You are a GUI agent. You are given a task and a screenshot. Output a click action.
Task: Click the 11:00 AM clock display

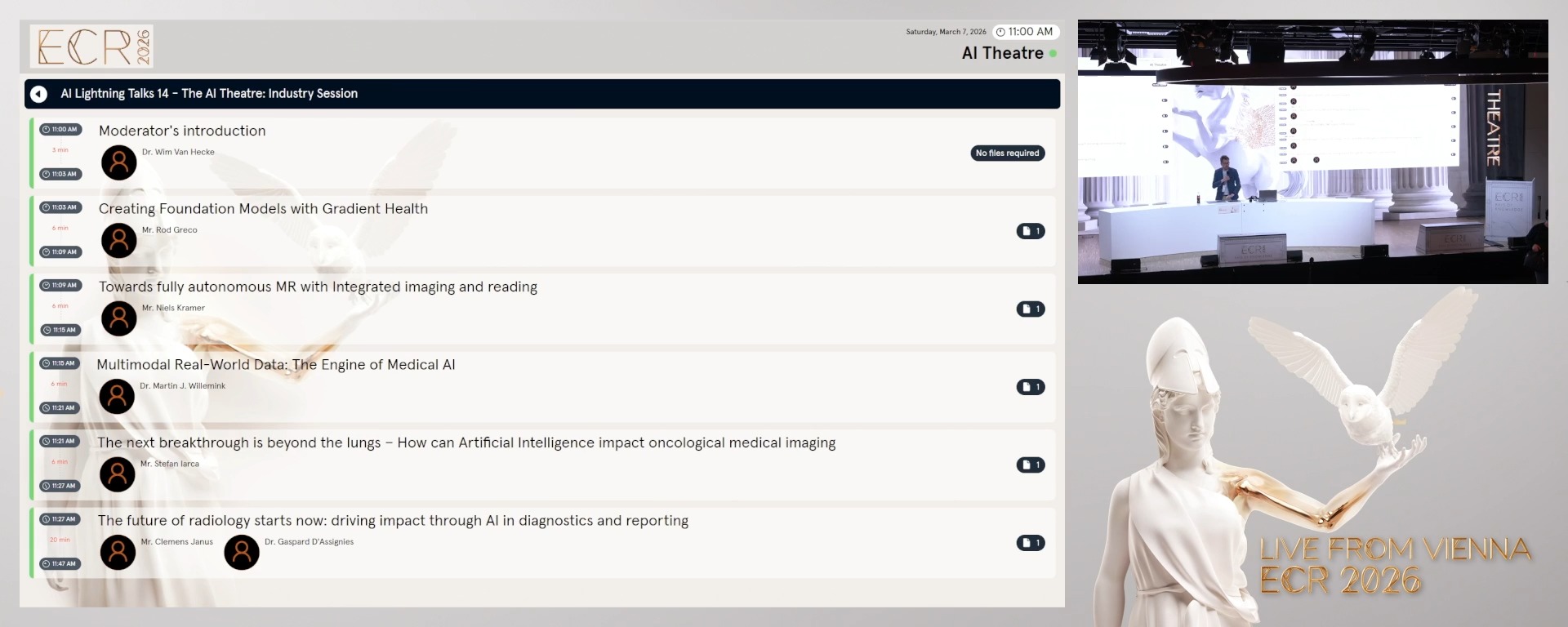[1026, 32]
